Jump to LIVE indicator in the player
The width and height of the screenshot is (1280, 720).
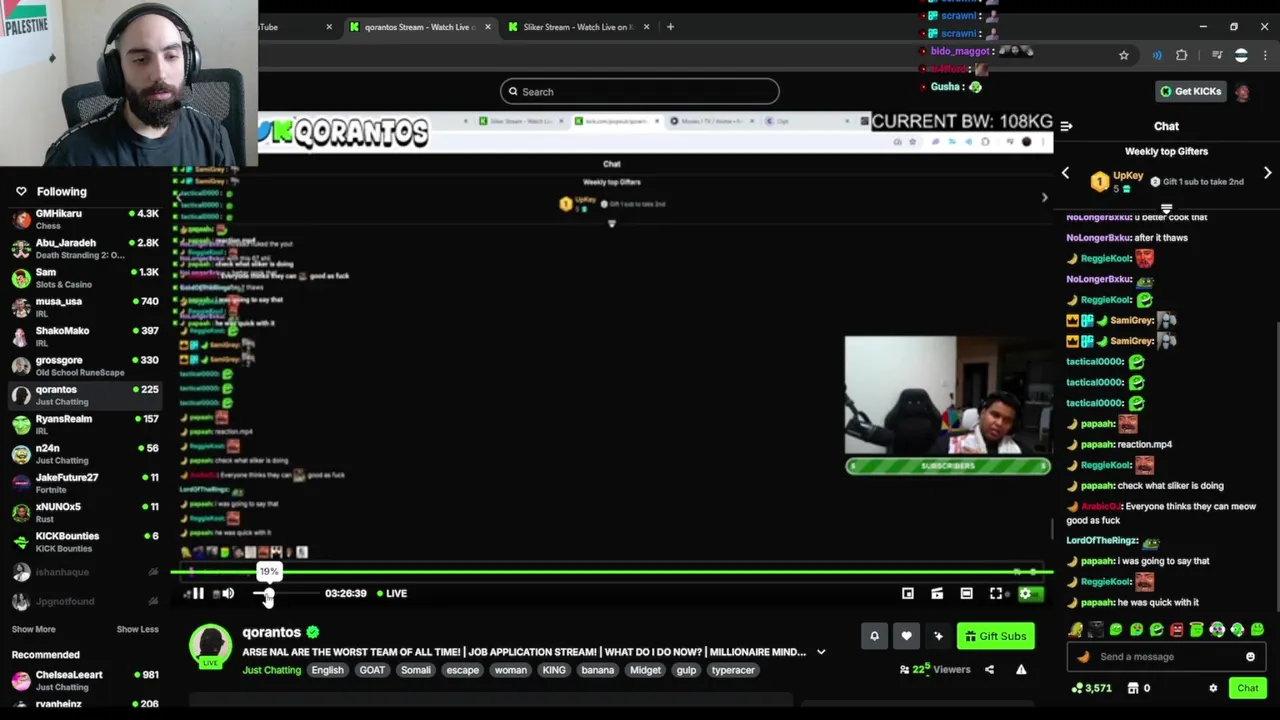click(x=392, y=593)
